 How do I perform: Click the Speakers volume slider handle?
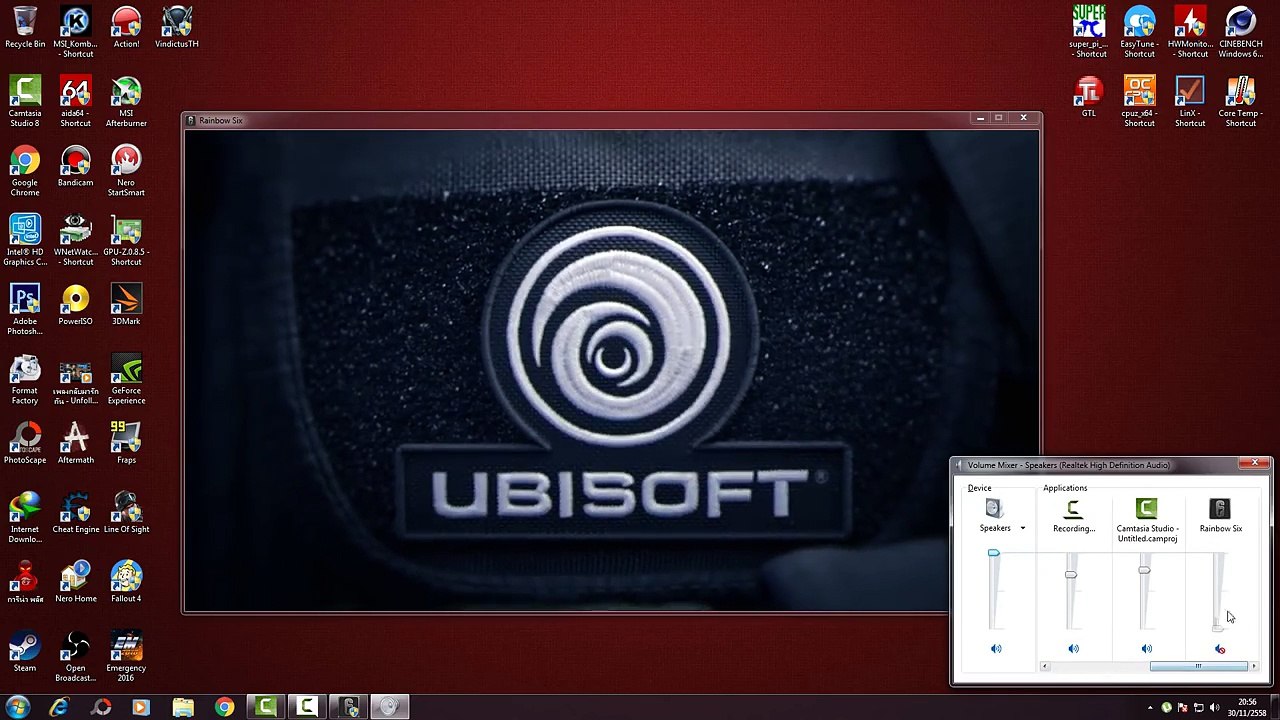[993, 553]
